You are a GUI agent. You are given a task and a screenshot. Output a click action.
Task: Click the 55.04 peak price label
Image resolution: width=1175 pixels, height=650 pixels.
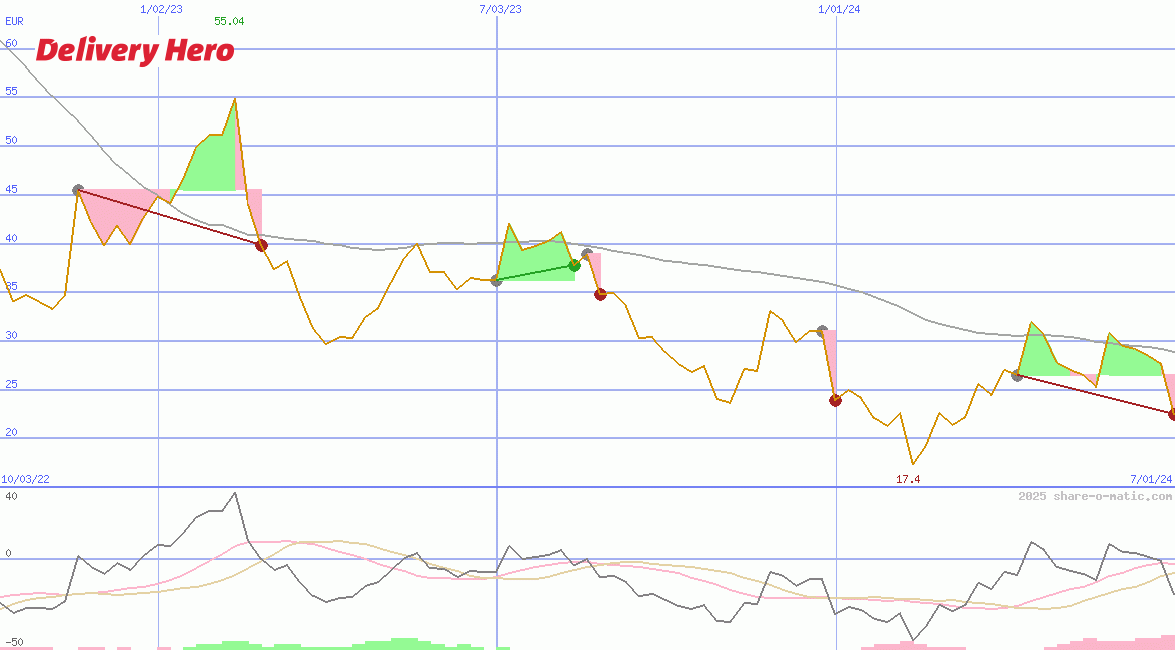pos(229,21)
